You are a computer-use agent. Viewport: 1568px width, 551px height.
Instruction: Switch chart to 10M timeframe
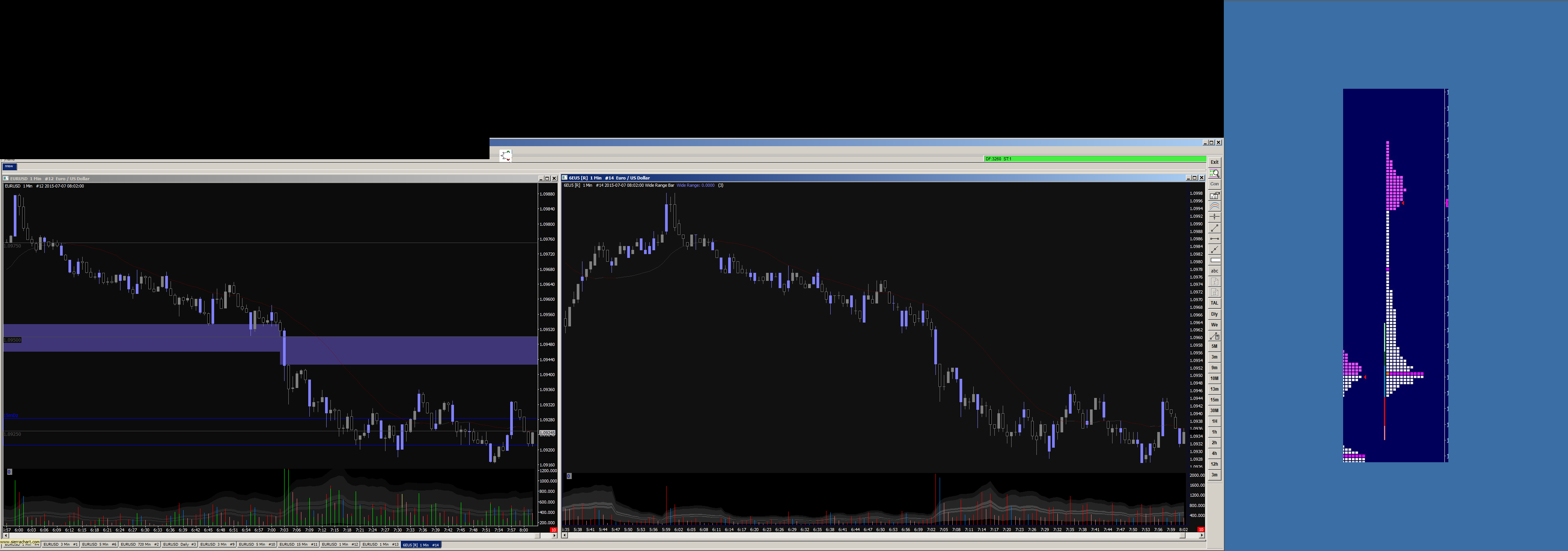pos(1214,378)
